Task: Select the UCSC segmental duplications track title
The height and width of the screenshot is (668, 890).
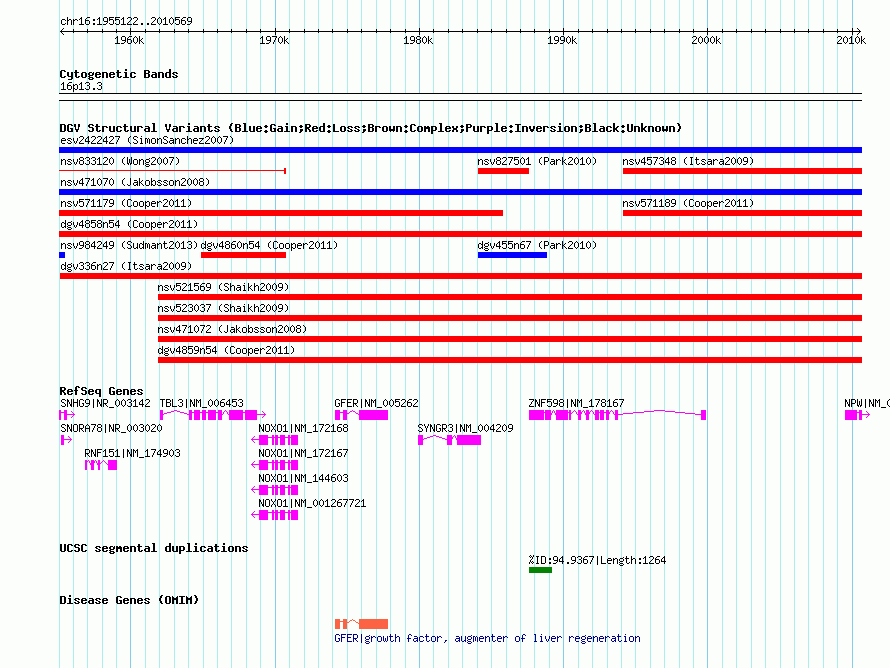Action: [x=154, y=548]
